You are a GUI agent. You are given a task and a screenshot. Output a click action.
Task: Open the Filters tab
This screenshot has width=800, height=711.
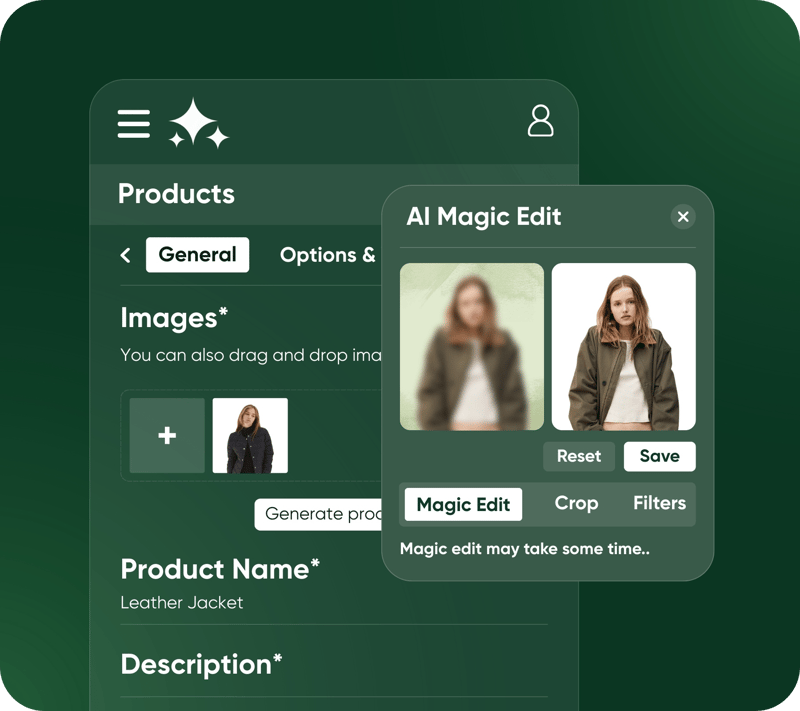tap(659, 504)
